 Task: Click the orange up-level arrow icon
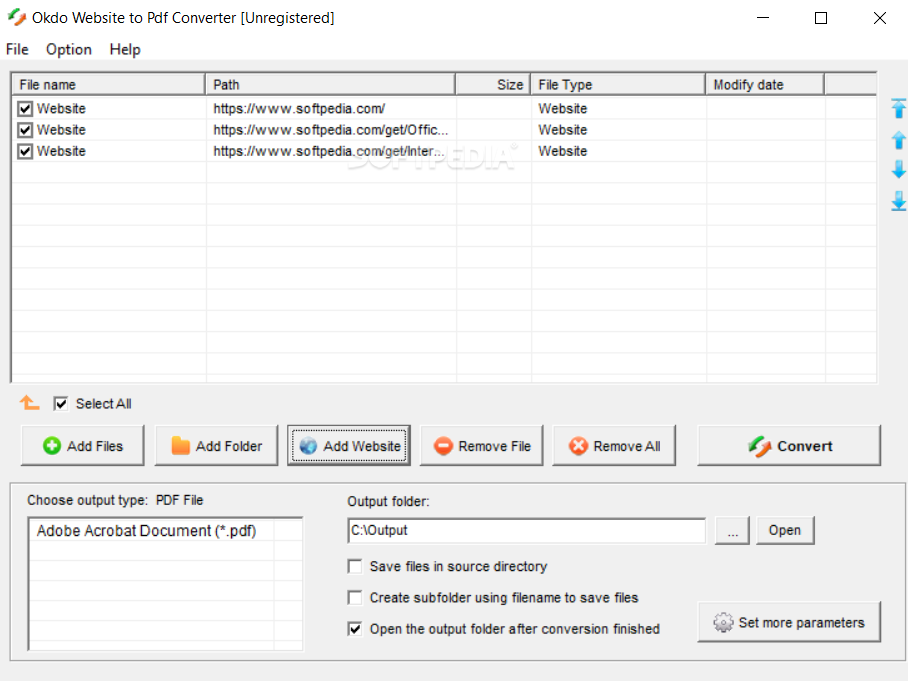coord(29,403)
